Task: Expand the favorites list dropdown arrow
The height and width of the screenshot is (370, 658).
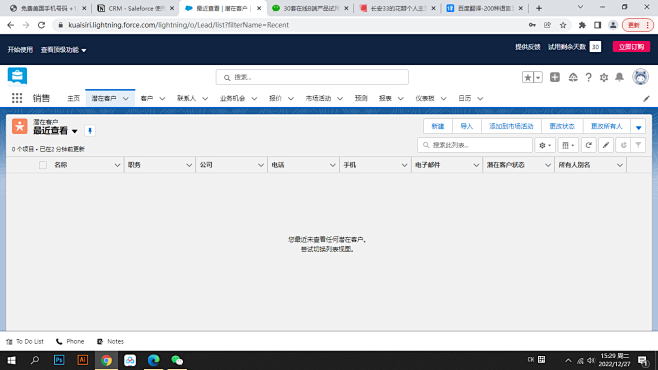Action: coord(538,77)
